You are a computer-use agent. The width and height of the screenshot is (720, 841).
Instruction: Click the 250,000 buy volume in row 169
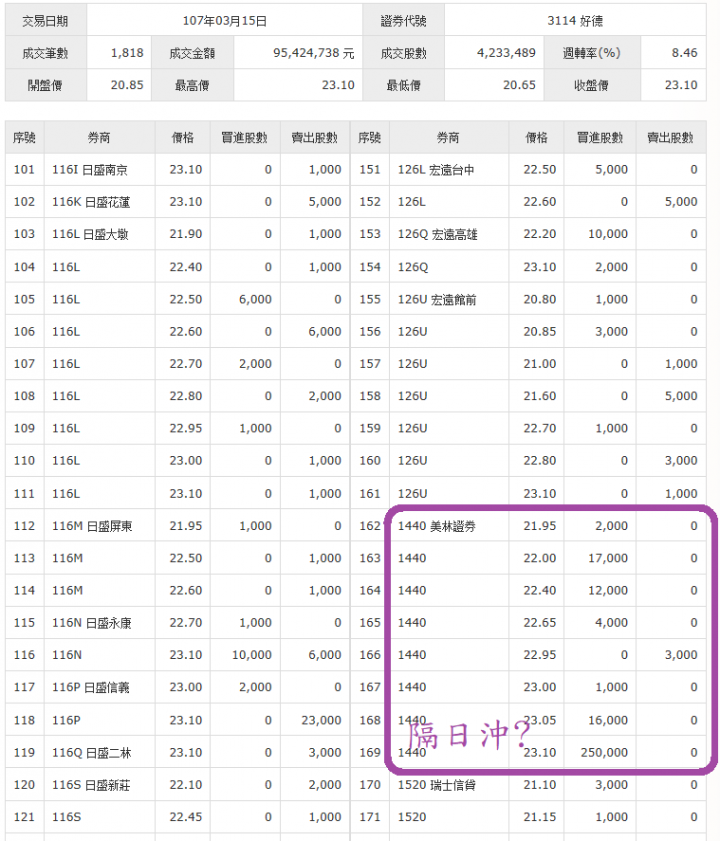pyautogui.click(x=604, y=753)
